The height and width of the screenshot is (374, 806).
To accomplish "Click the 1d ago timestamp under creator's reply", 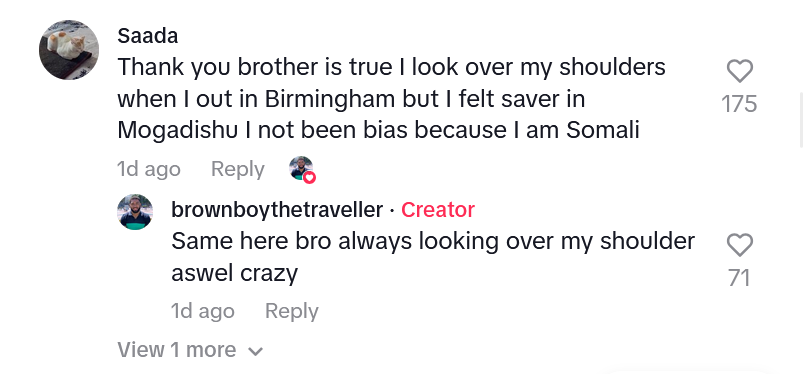I will pyautogui.click(x=203, y=311).
